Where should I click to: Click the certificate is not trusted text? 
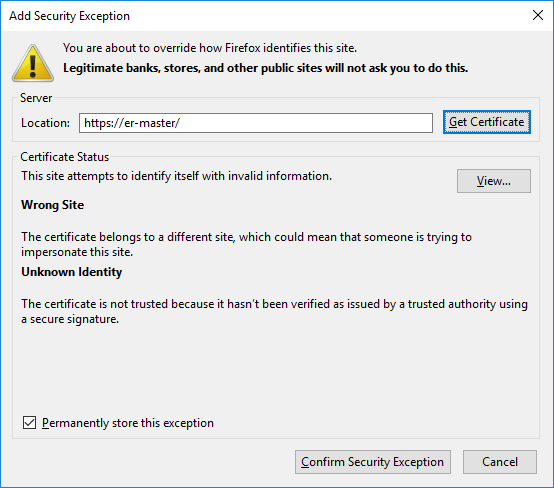point(275,311)
